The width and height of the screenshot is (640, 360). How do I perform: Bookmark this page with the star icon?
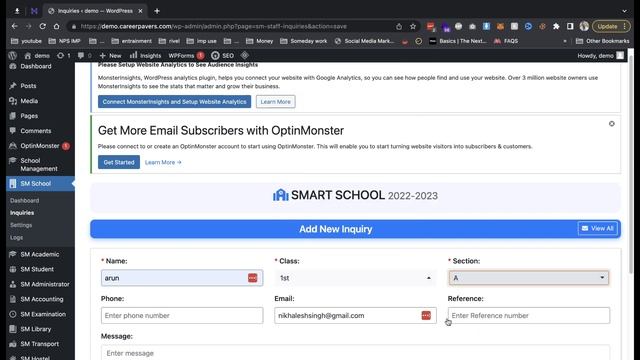pos(413,27)
